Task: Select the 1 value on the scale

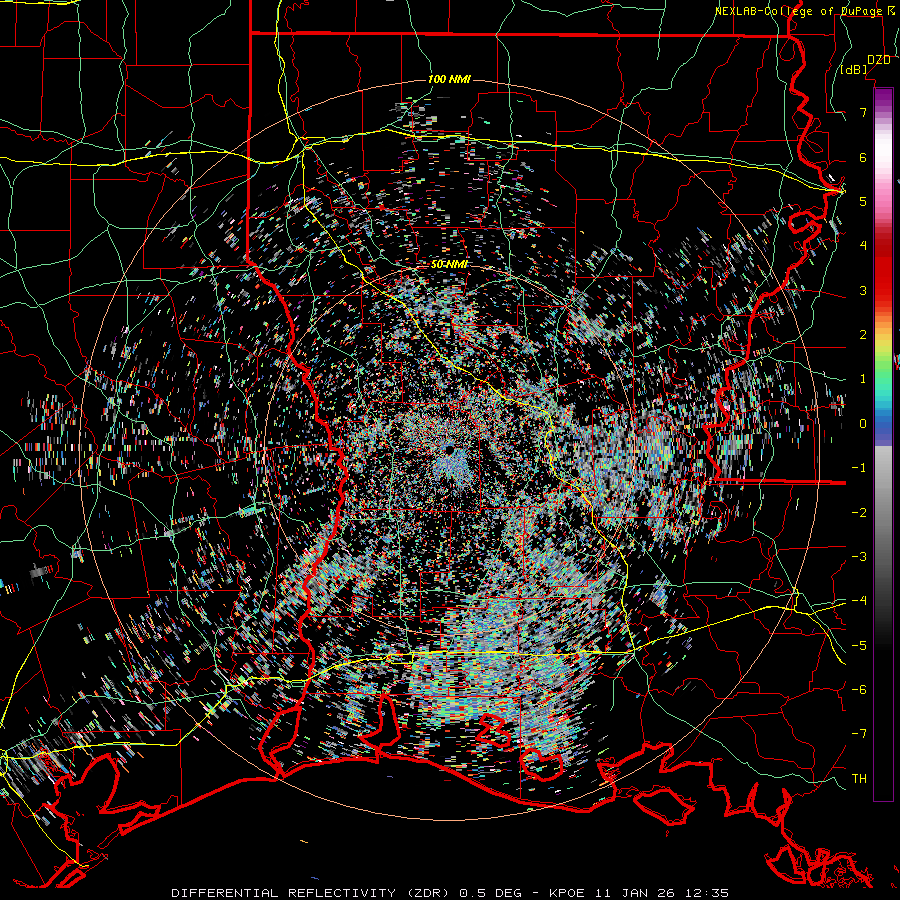Action: (863, 379)
